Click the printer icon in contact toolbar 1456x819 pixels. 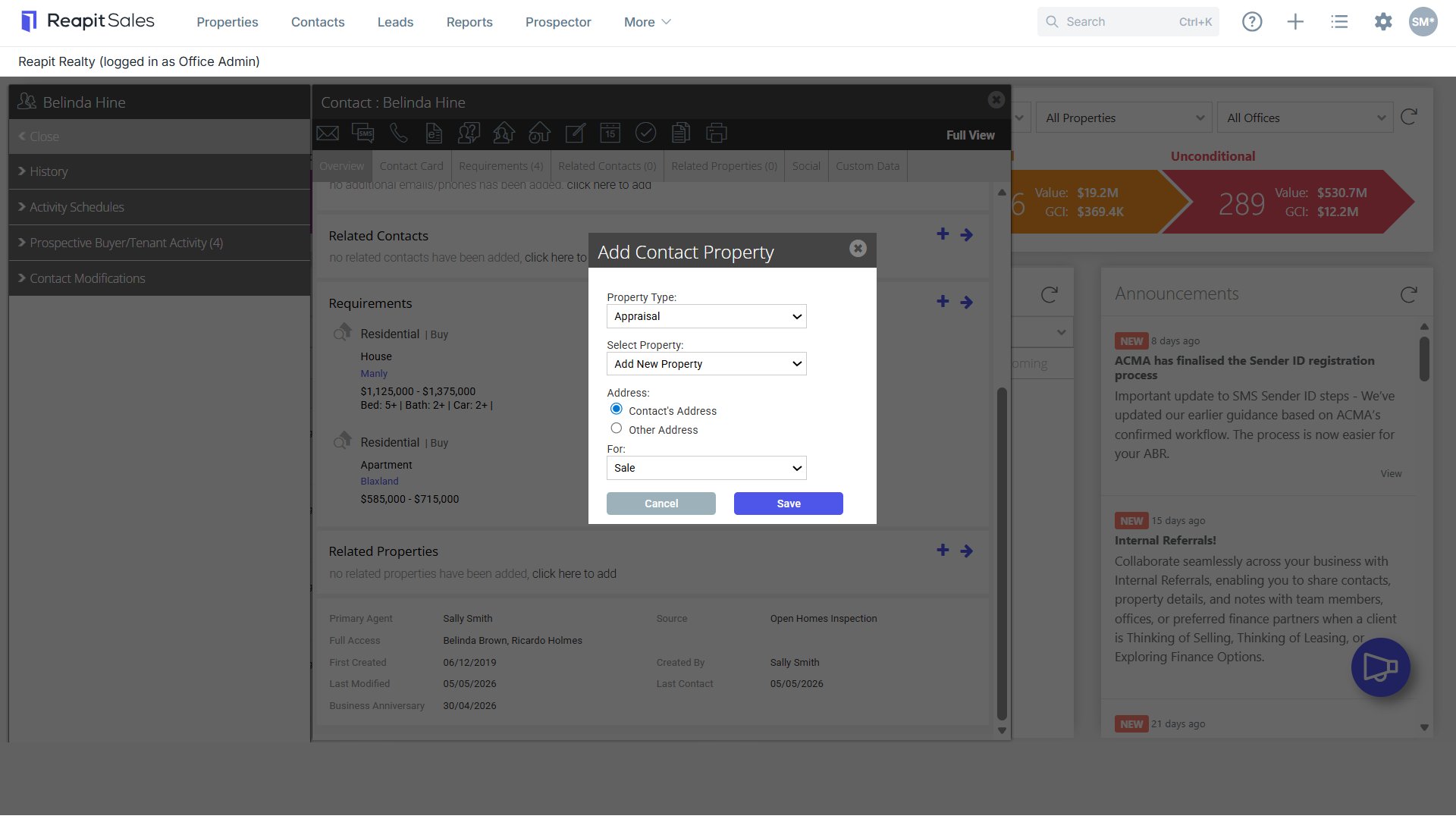click(x=717, y=133)
